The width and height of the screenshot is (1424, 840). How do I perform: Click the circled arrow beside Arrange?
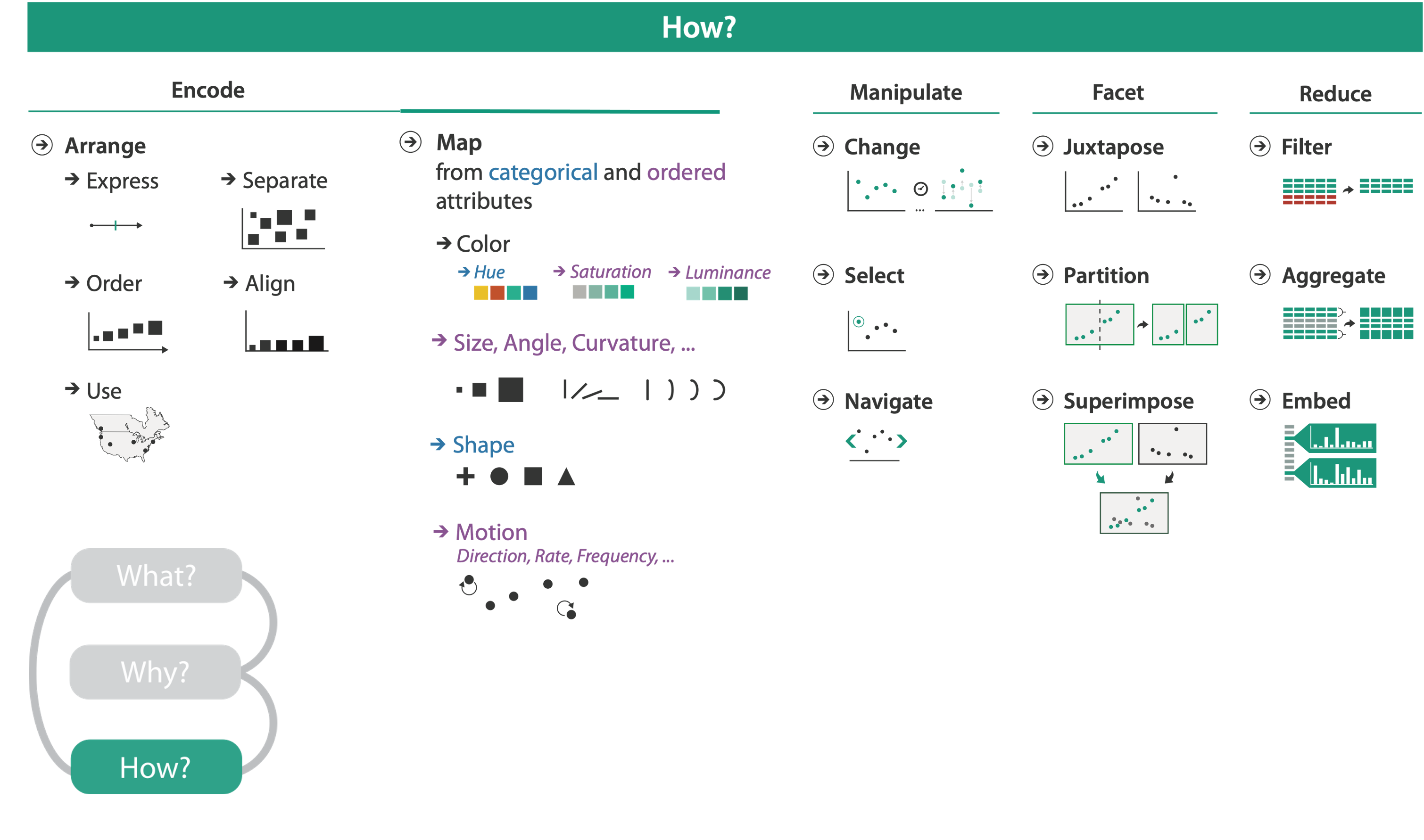(42, 145)
